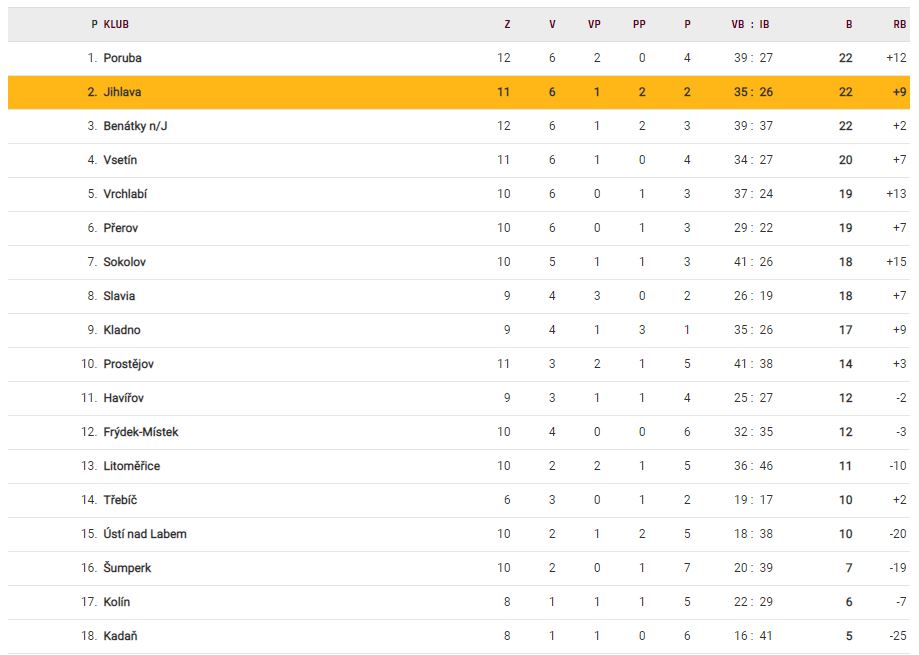
Task: Click the VP column header
Action: click(x=594, y=24)
